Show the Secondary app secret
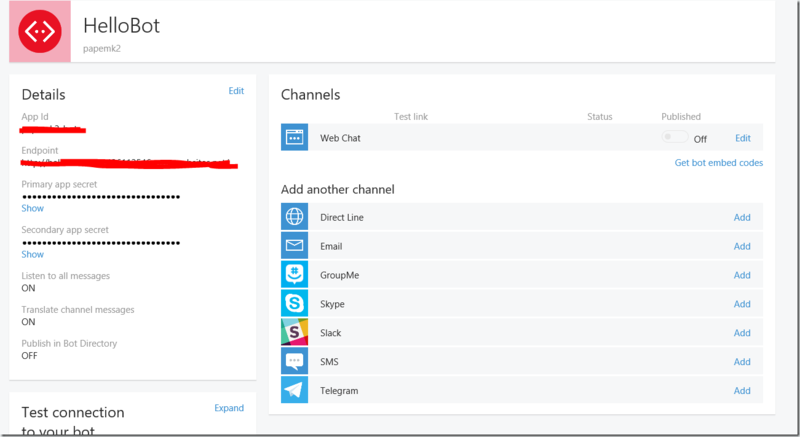The height and width of the screenshot is (437, 800). pos(33,254)
